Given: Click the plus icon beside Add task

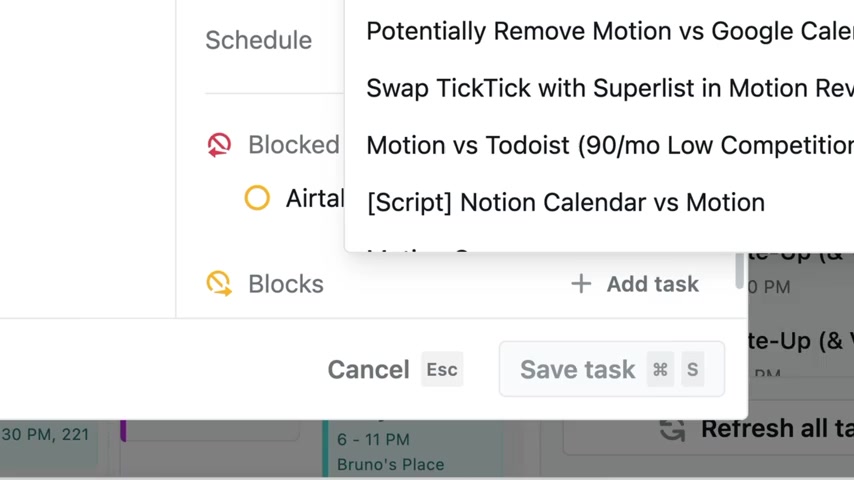Looking at the screenshot, I should 581,284.
